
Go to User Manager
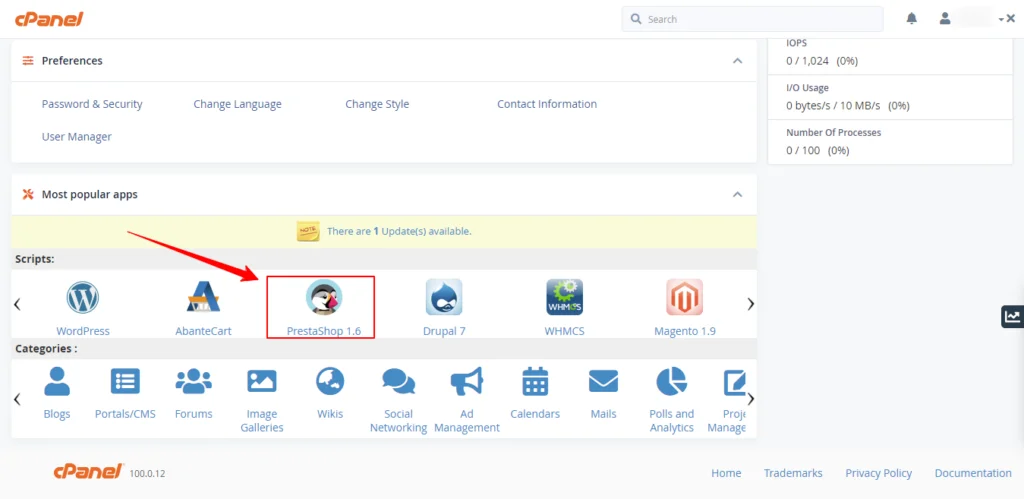pyautogui.click(x=77, y=137)
